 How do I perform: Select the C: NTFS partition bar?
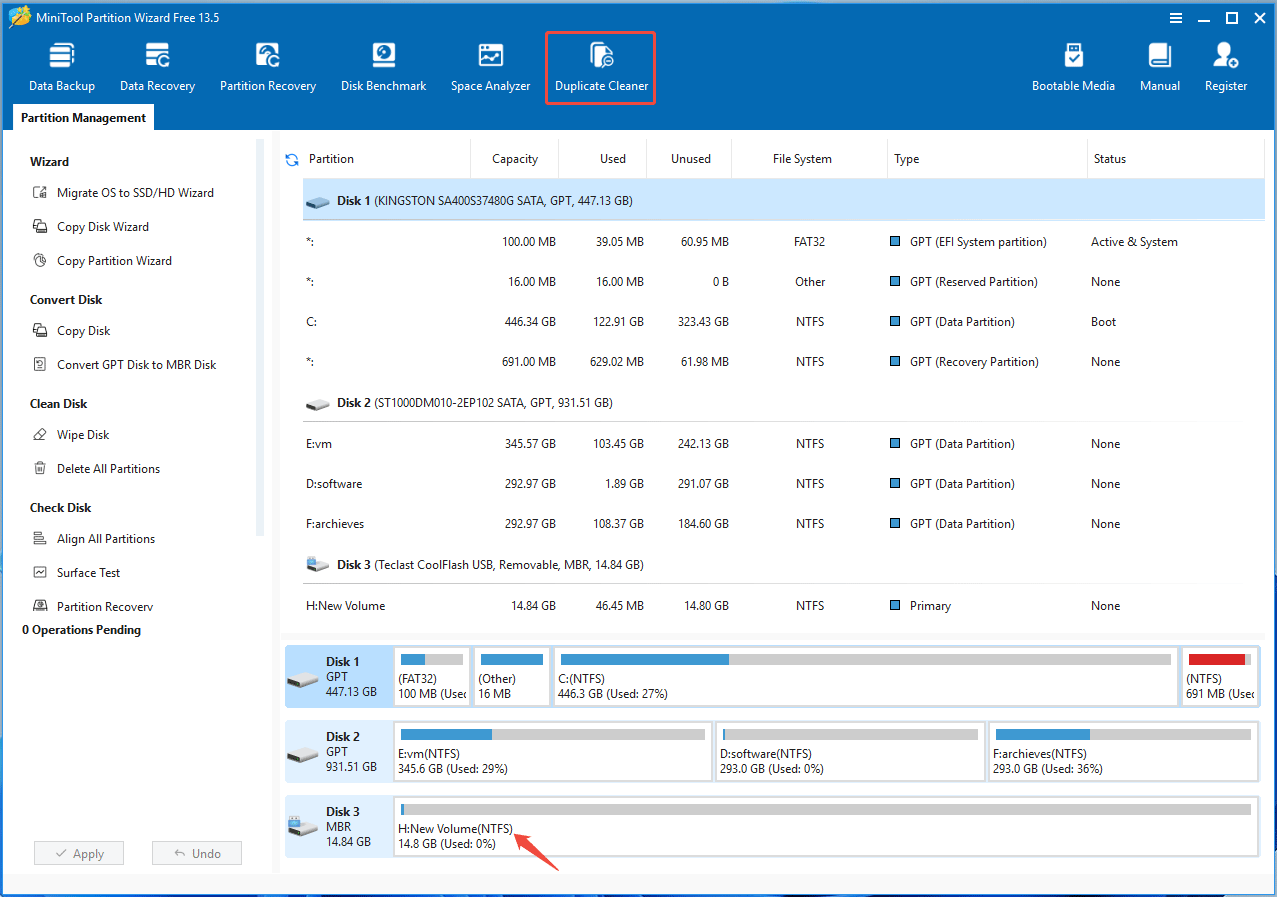click(865, 676)
